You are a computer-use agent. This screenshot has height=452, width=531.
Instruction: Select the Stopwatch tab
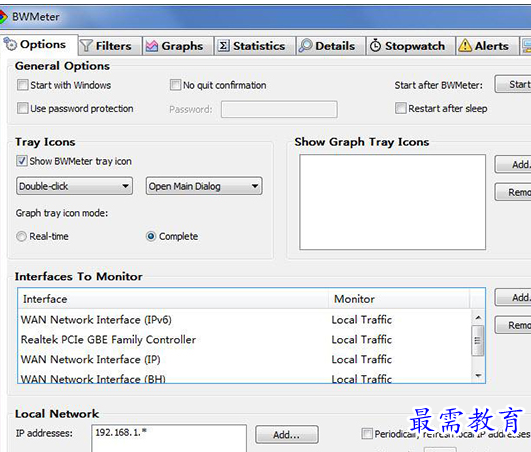coord(411,46)
